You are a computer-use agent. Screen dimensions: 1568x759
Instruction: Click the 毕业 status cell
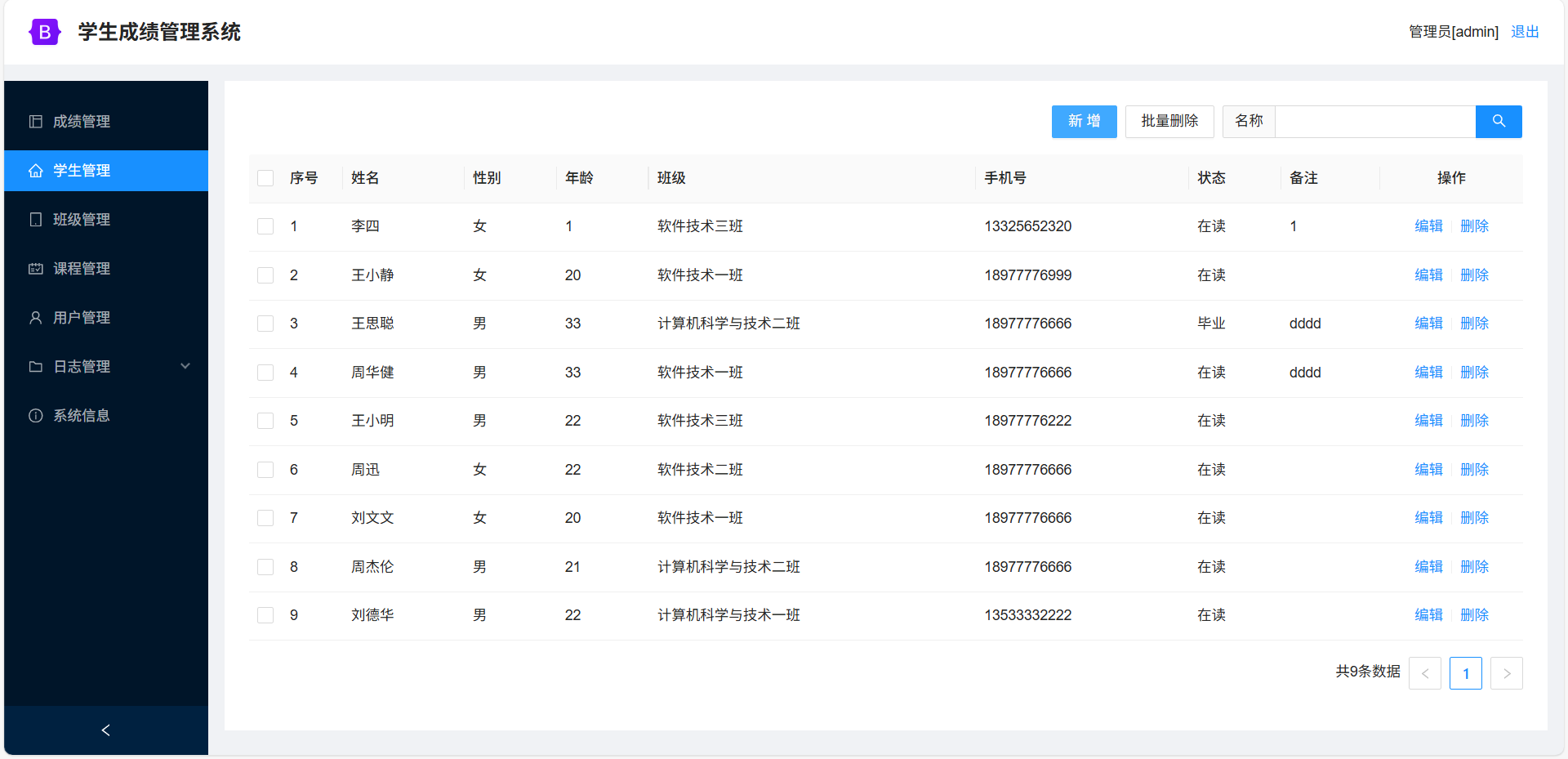pos(1211,324)
